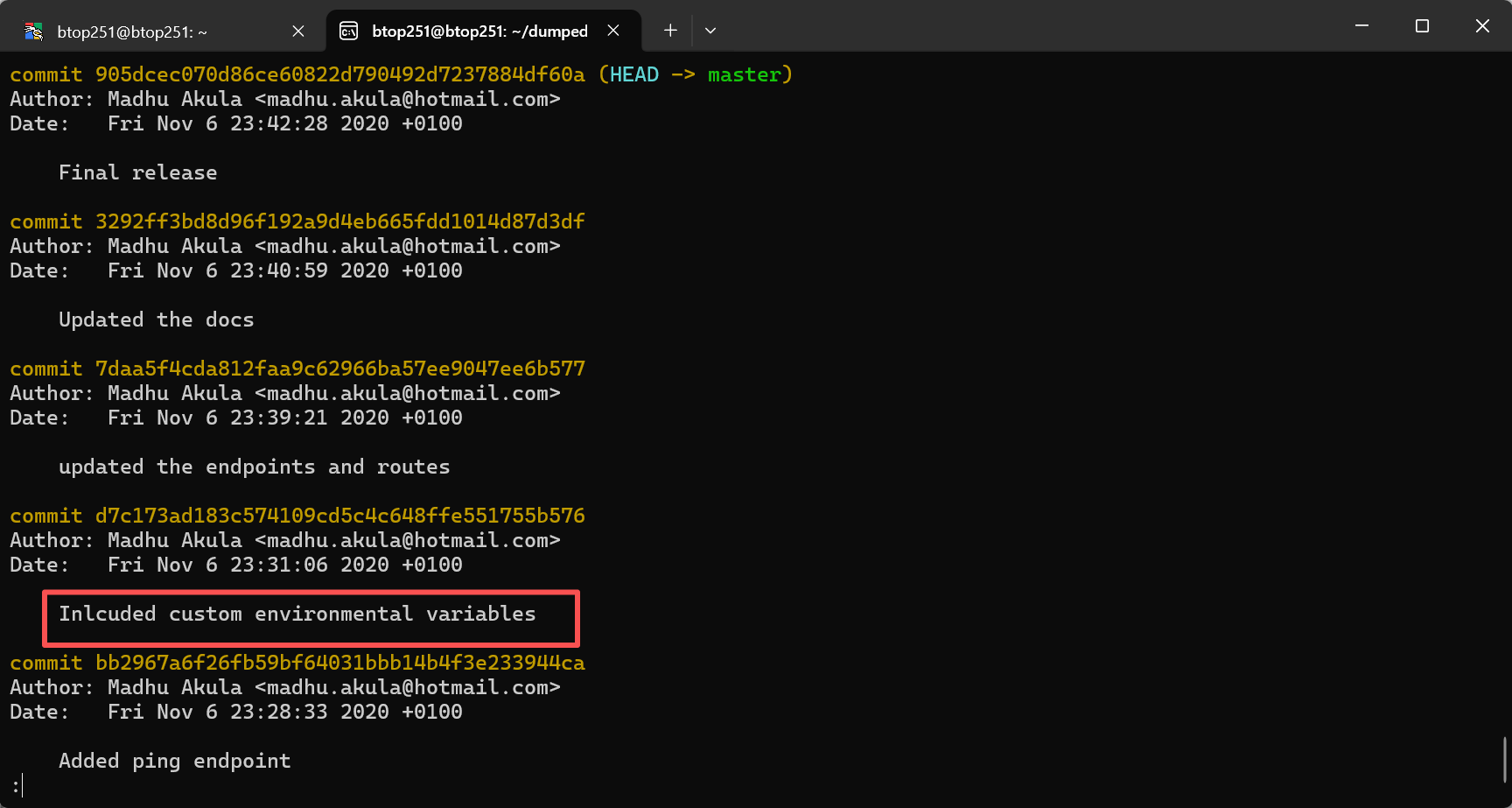
Task: Click the 905dcec commit hash
Action: [x=340, y=74]
